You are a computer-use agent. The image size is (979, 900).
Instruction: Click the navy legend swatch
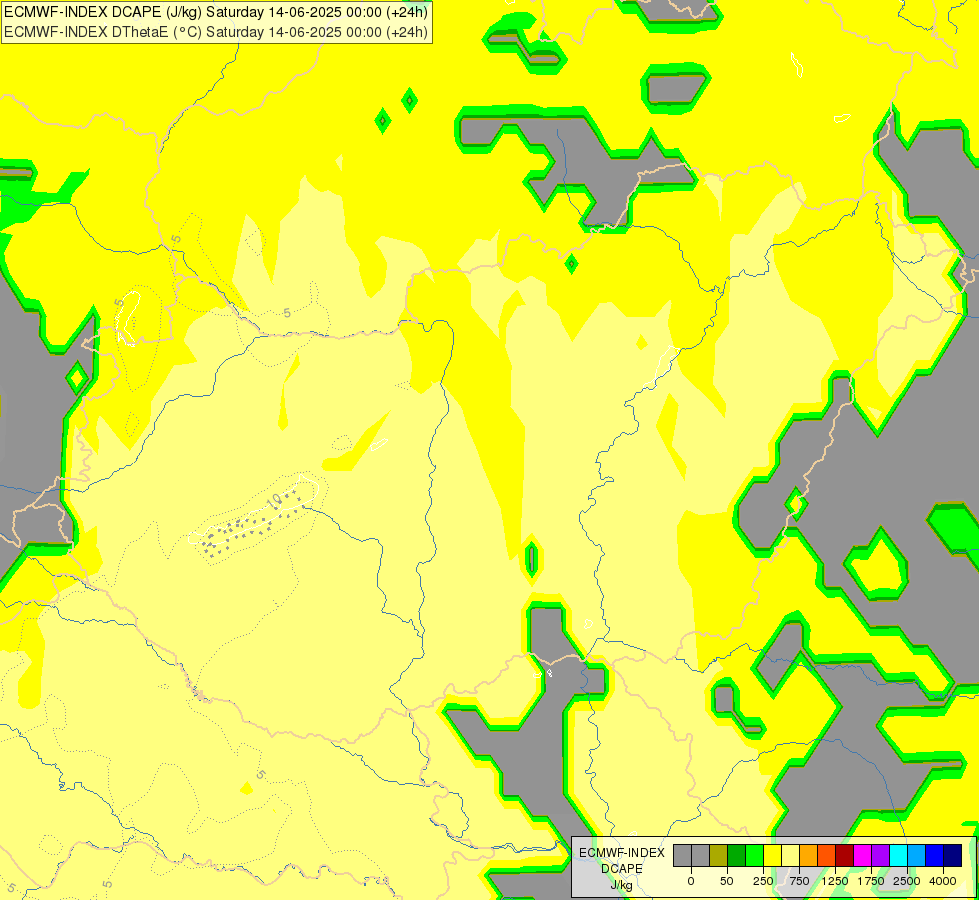tap(953, 856)
